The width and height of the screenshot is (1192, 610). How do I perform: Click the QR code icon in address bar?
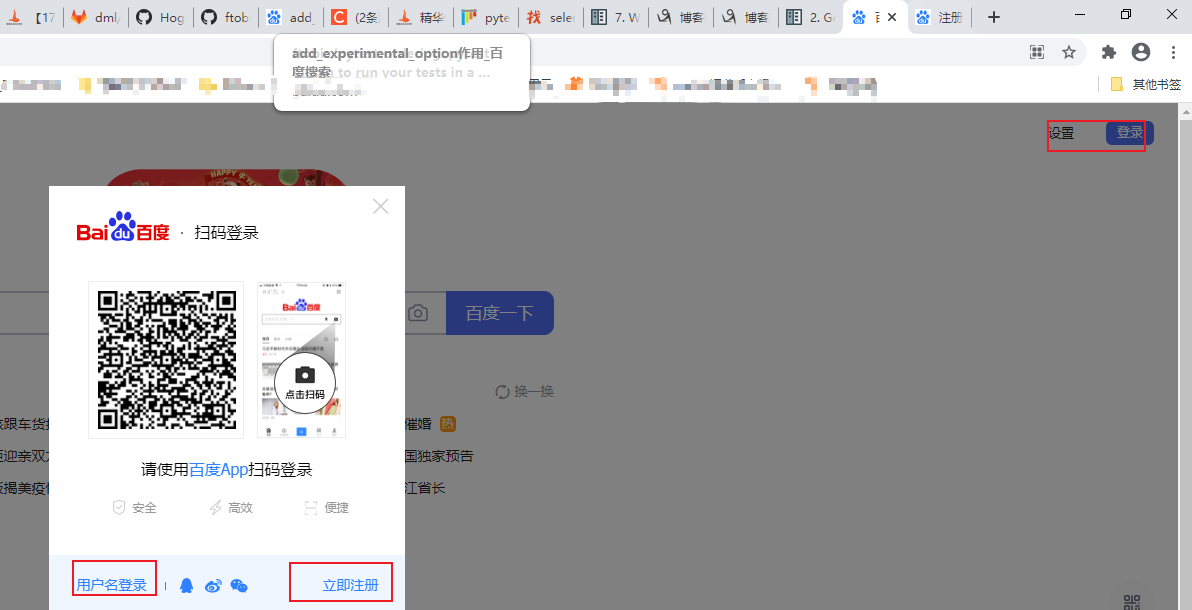(x=1037, y=52)
